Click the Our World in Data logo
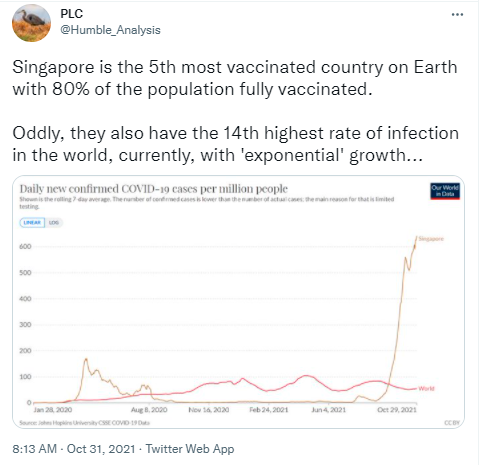The image size is (480, 465). 445,191
